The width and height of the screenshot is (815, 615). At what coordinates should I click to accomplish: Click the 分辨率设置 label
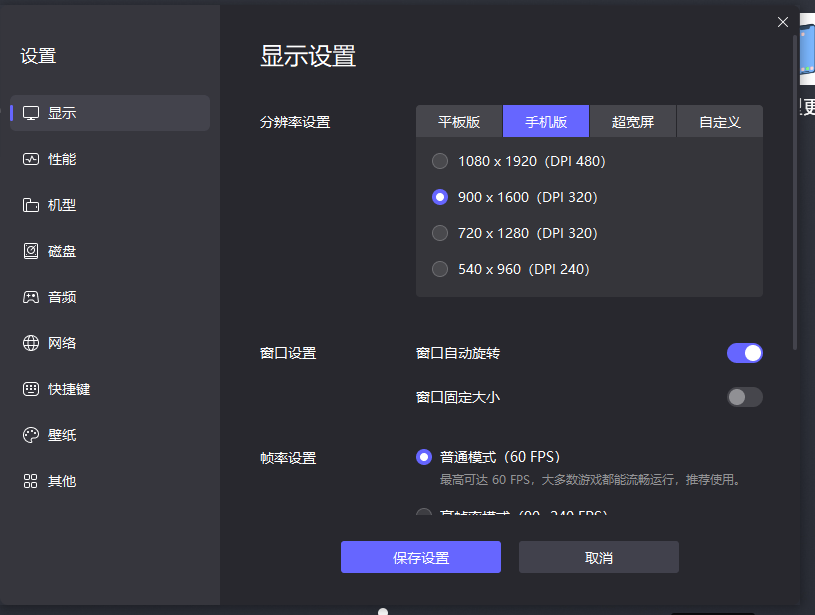coord(295,122)
